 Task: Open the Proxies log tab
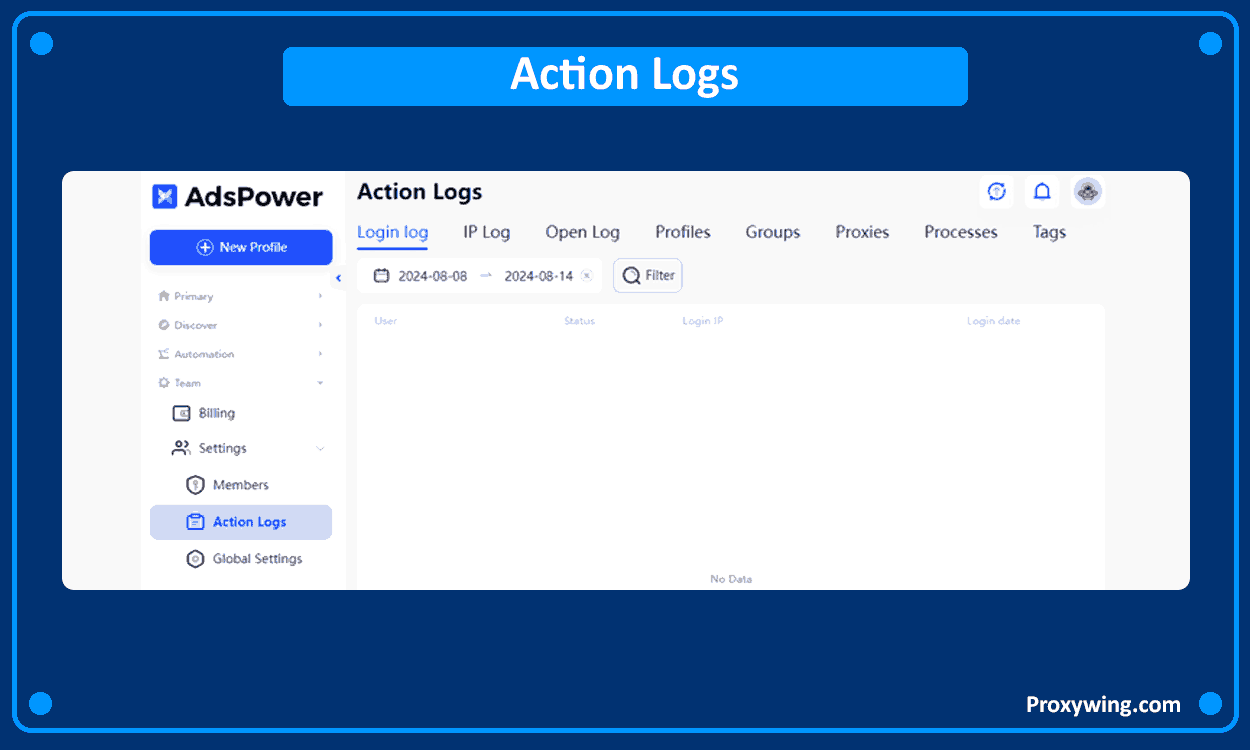[x=862, y=232]
